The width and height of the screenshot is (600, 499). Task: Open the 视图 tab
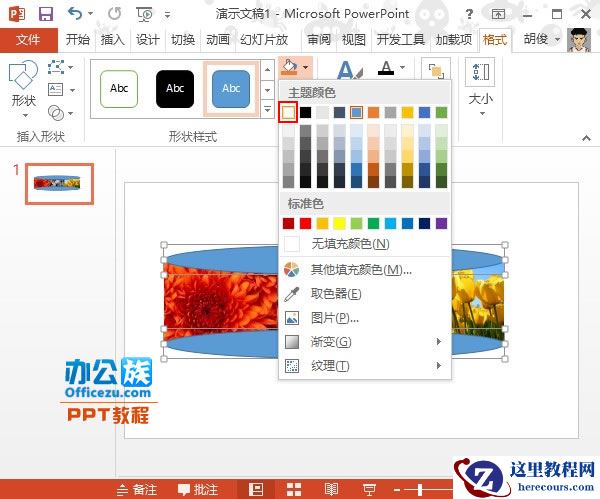[x=354, y=39]
